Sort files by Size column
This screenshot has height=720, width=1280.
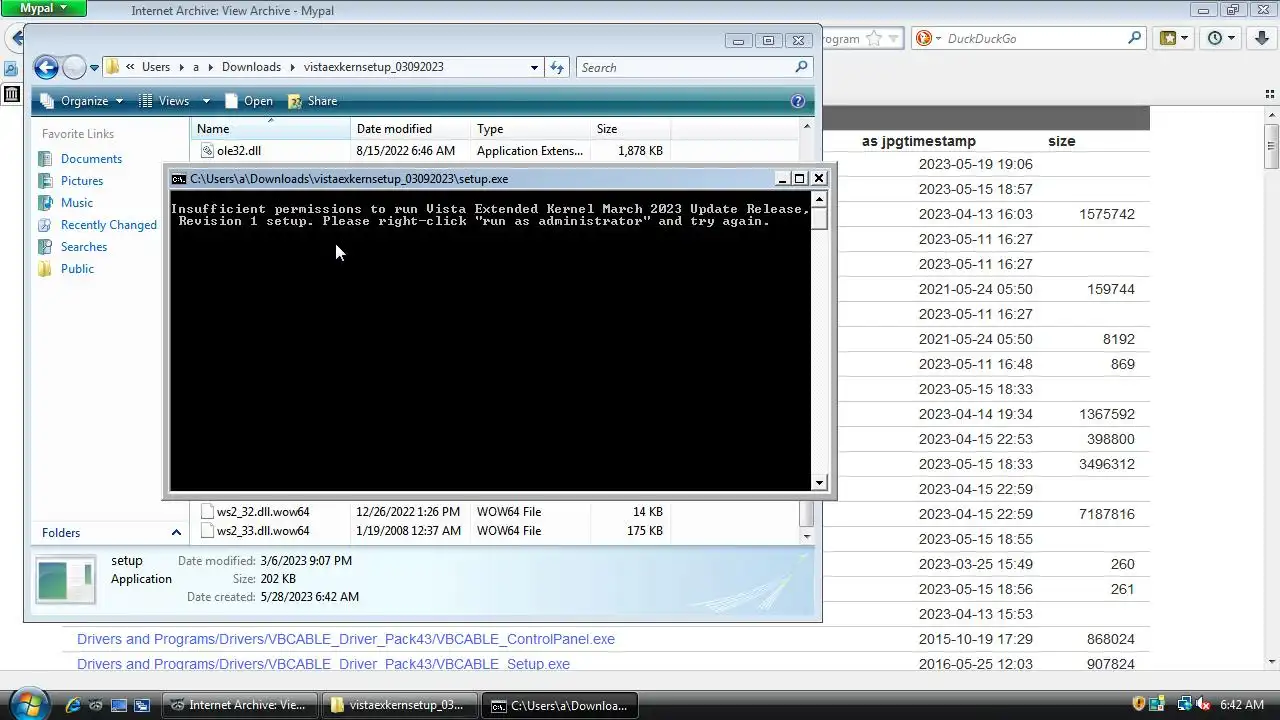pos(630,129)
